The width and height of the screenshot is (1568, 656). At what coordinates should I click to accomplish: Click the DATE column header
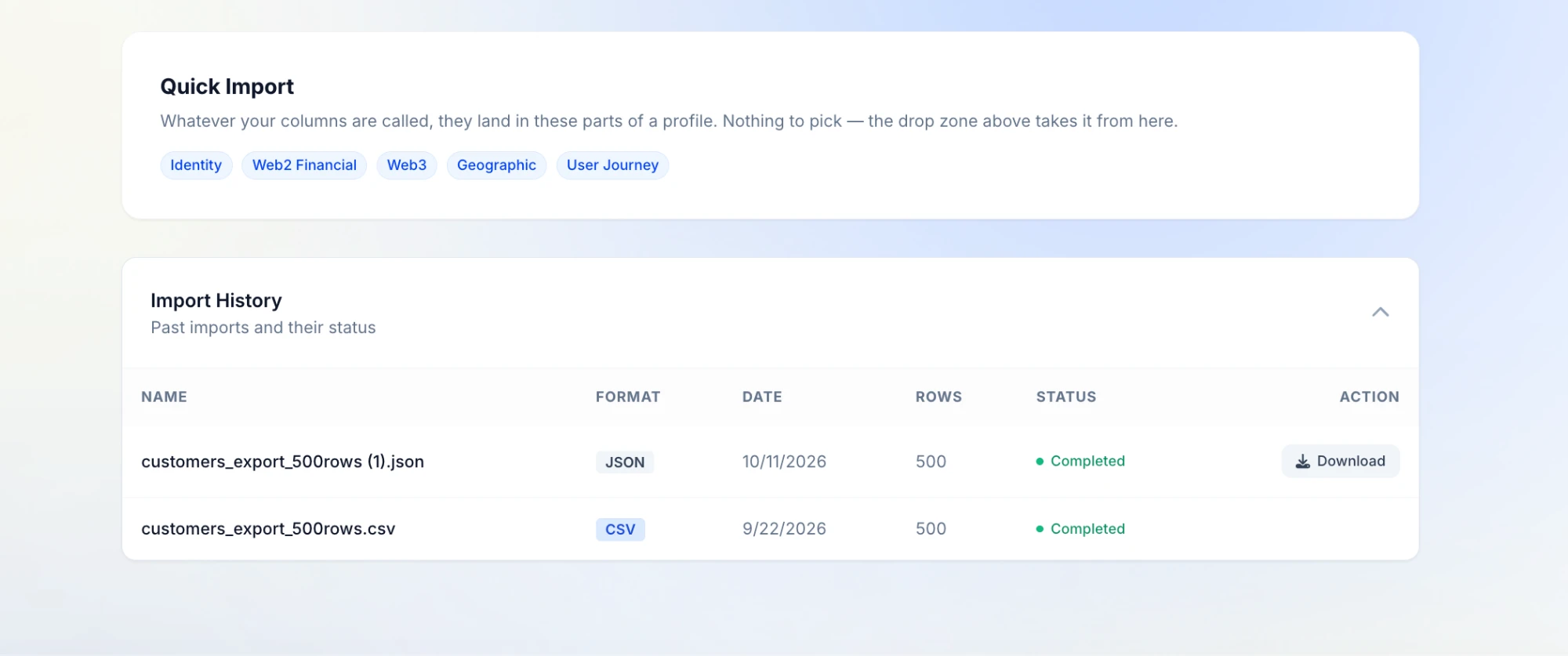762,397
